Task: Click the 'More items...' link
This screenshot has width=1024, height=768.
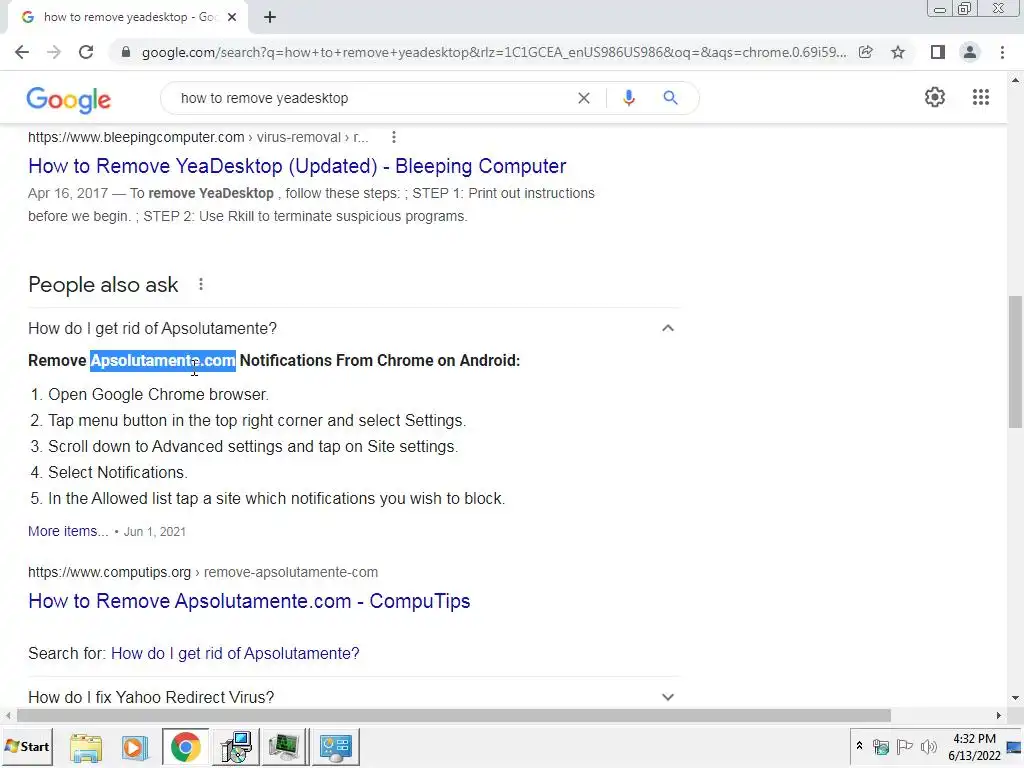Action: (x=68, y=531)
